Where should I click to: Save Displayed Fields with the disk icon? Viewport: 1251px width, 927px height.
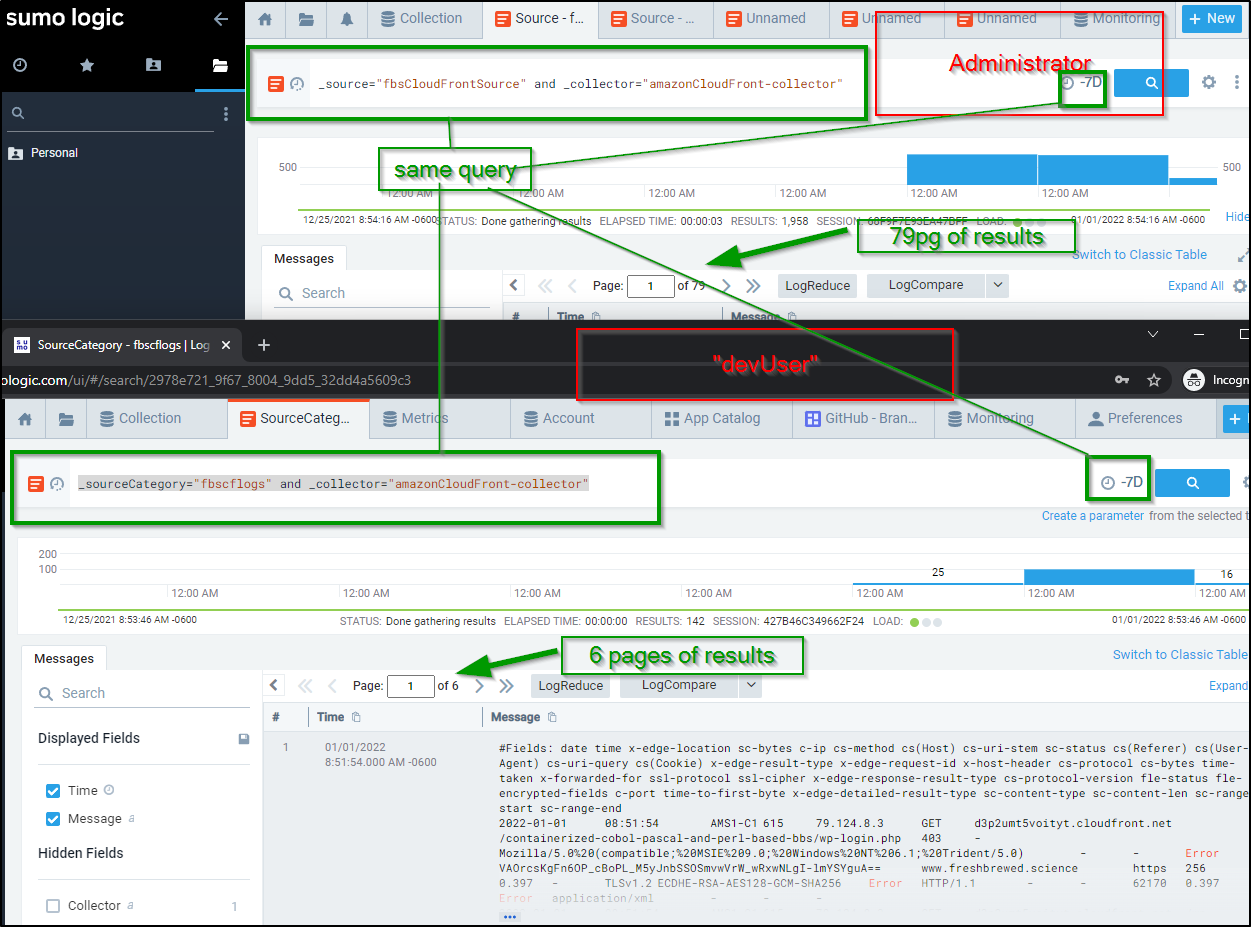(x=244, y=739)
